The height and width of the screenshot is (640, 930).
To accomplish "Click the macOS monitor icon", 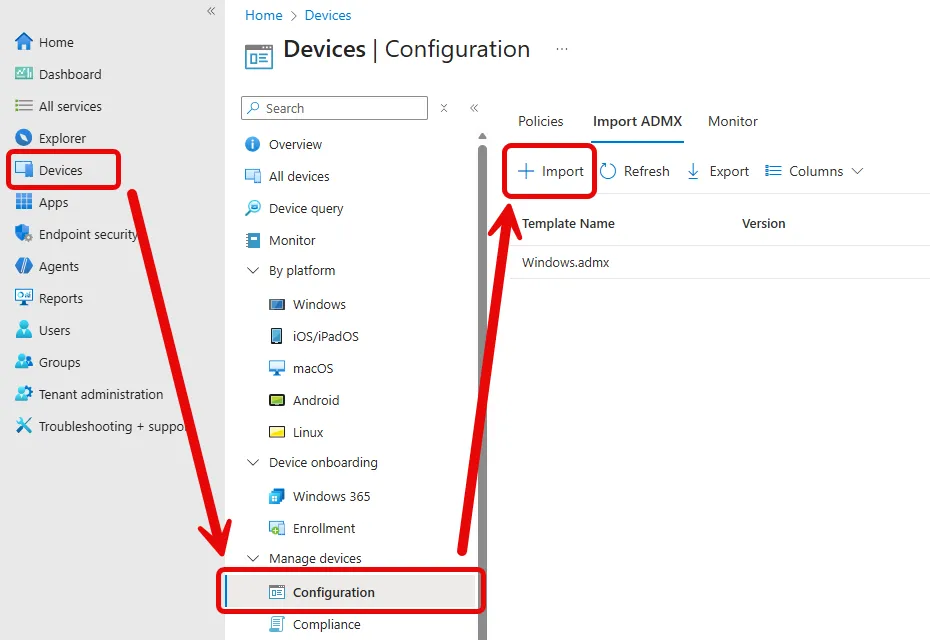I will click(x=277, y=368).
